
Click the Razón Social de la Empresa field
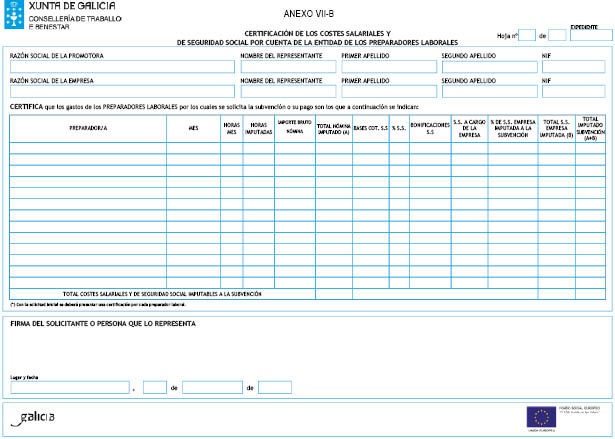click(121, 91)
